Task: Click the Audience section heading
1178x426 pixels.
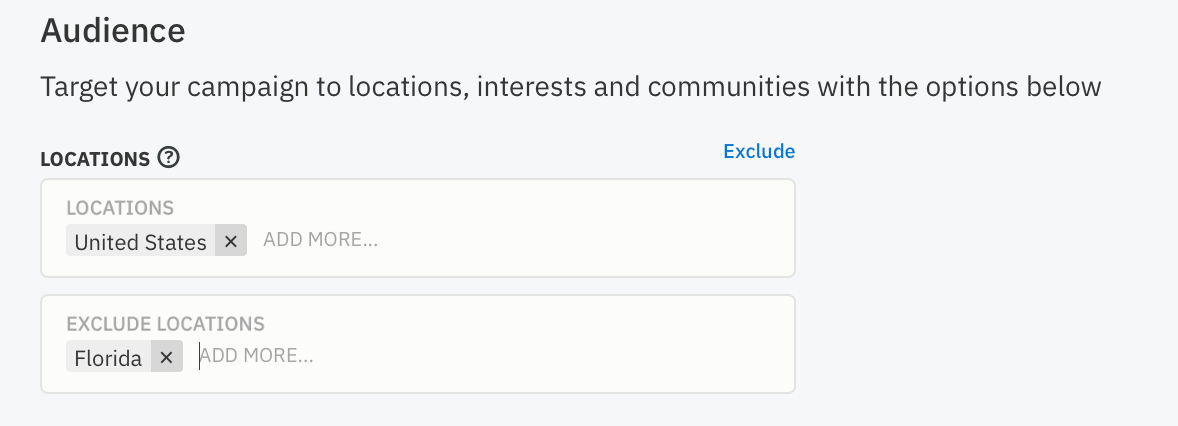Action: (x=113, y=31)
